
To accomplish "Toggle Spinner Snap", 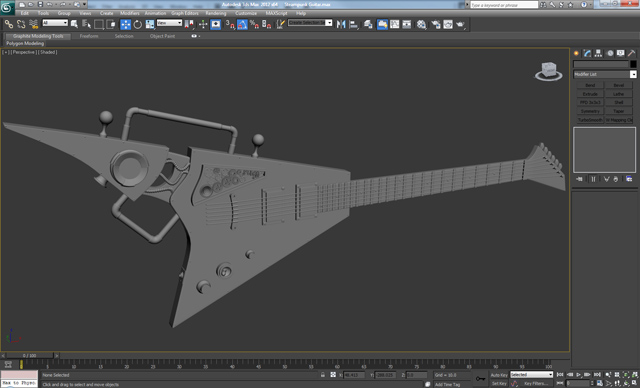I will [x=267, y=24].
